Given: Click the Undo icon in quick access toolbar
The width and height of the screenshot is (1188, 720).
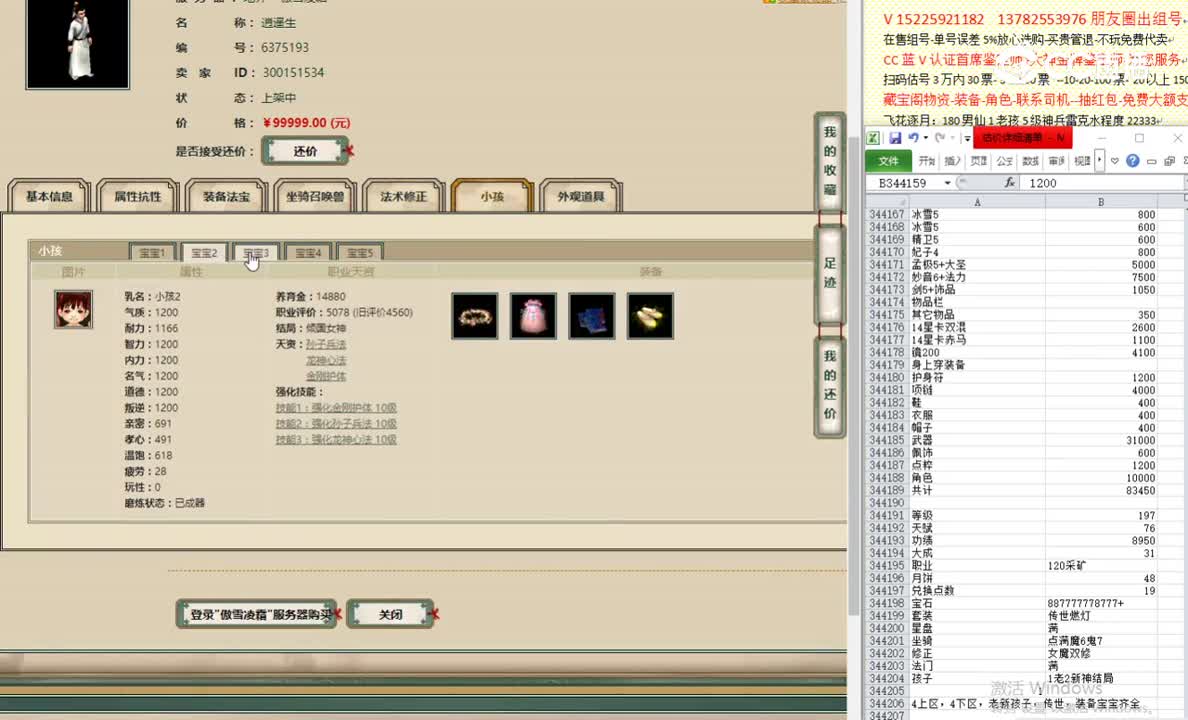Looking at the screenshot, I should click(x=914, y=139).
